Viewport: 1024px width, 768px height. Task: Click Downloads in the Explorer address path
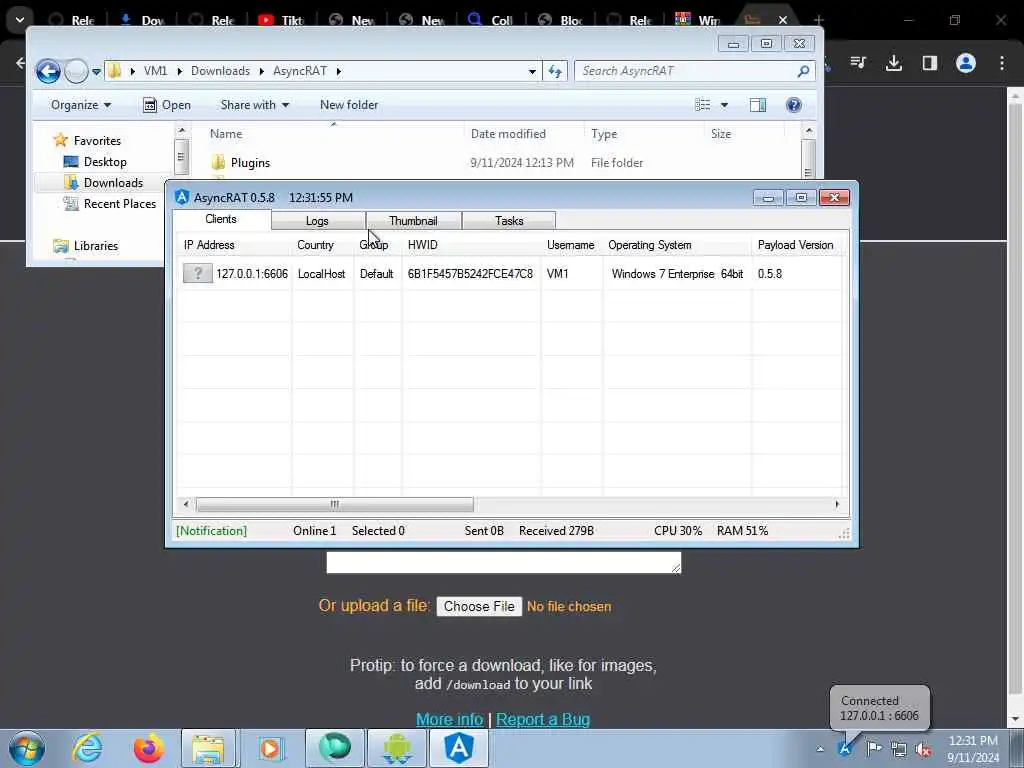(x=220, y=71)
